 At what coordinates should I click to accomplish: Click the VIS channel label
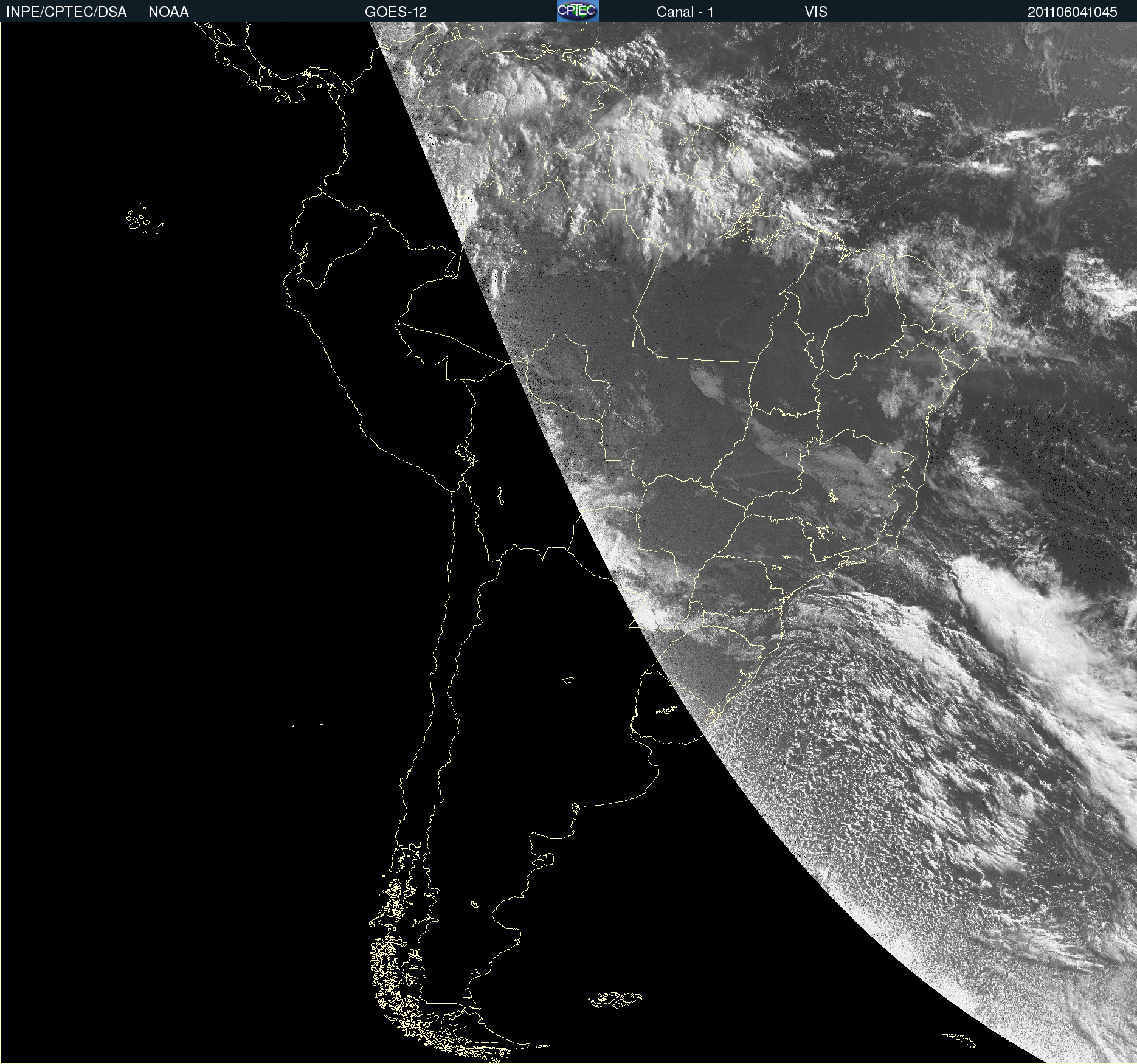816,12
